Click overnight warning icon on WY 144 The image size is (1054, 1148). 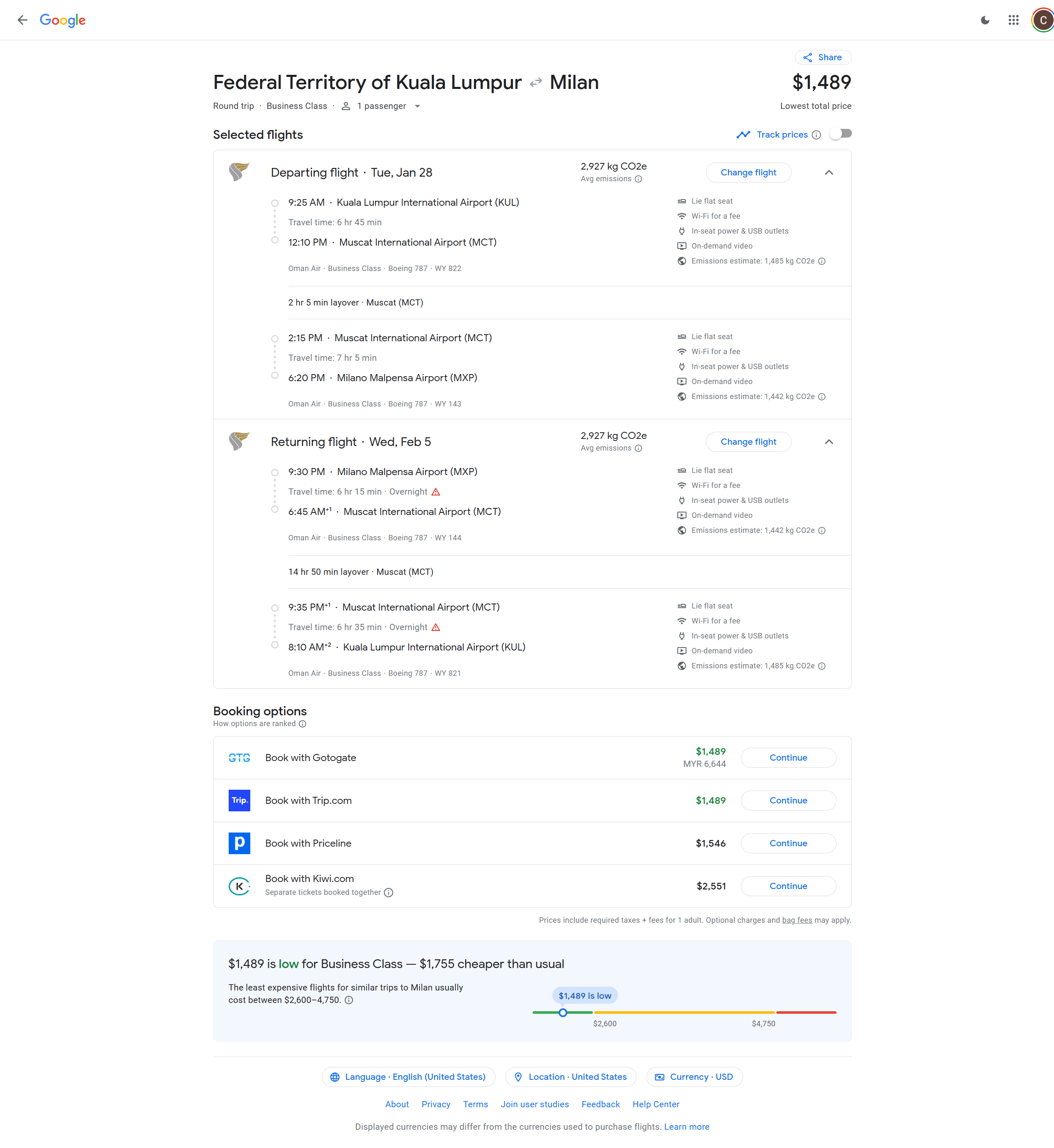(x=436, y=492)
